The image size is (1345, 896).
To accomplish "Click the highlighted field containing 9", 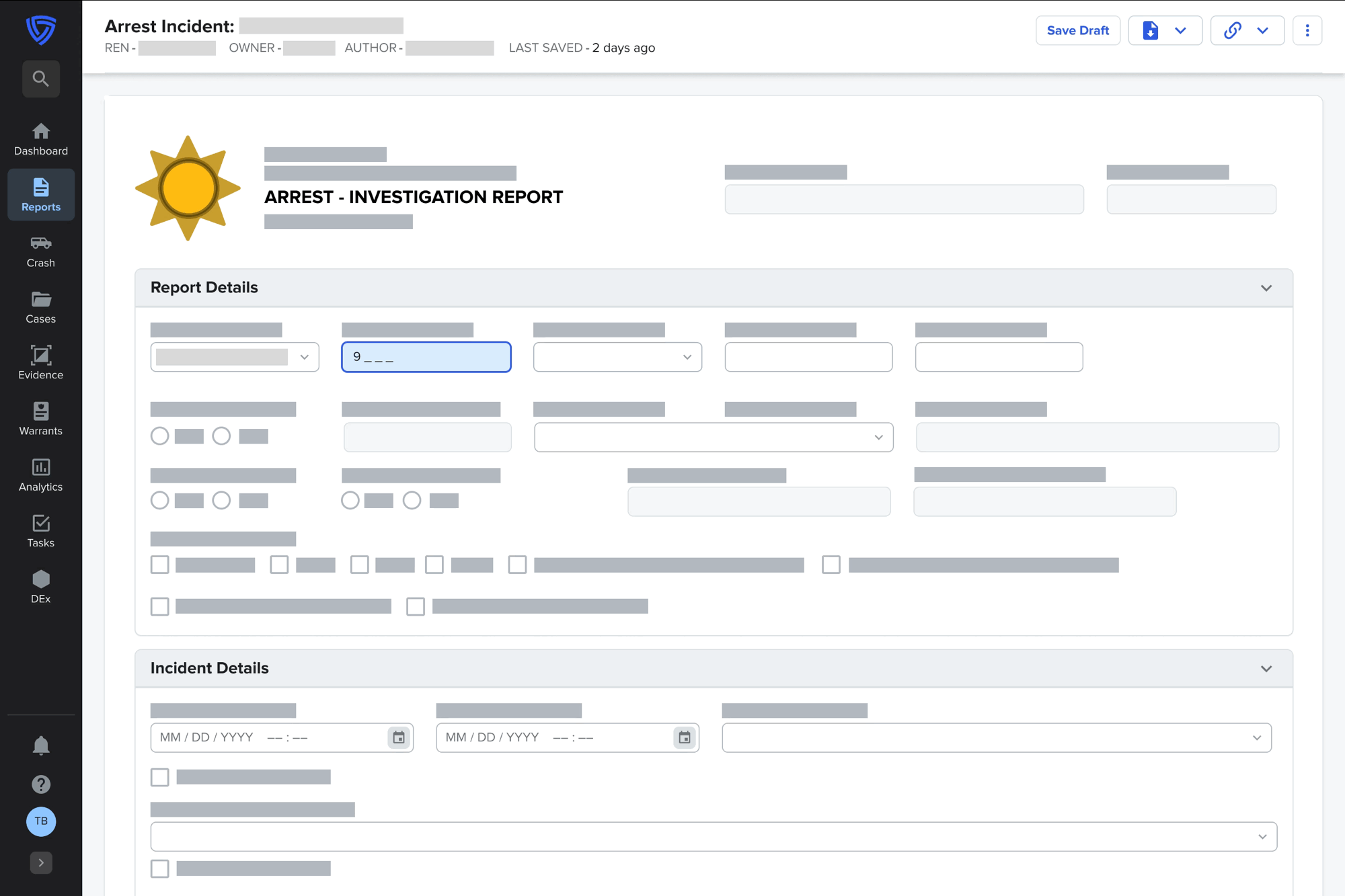I will (426, 357).
